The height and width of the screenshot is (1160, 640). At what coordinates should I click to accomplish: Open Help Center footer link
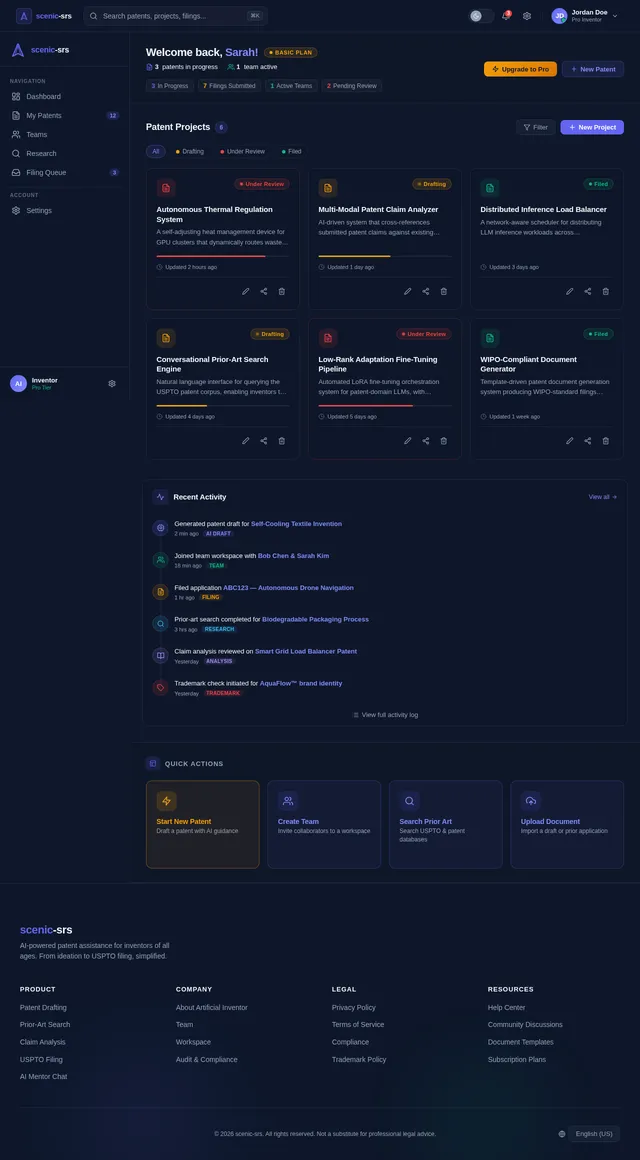tap(507, 1008)
